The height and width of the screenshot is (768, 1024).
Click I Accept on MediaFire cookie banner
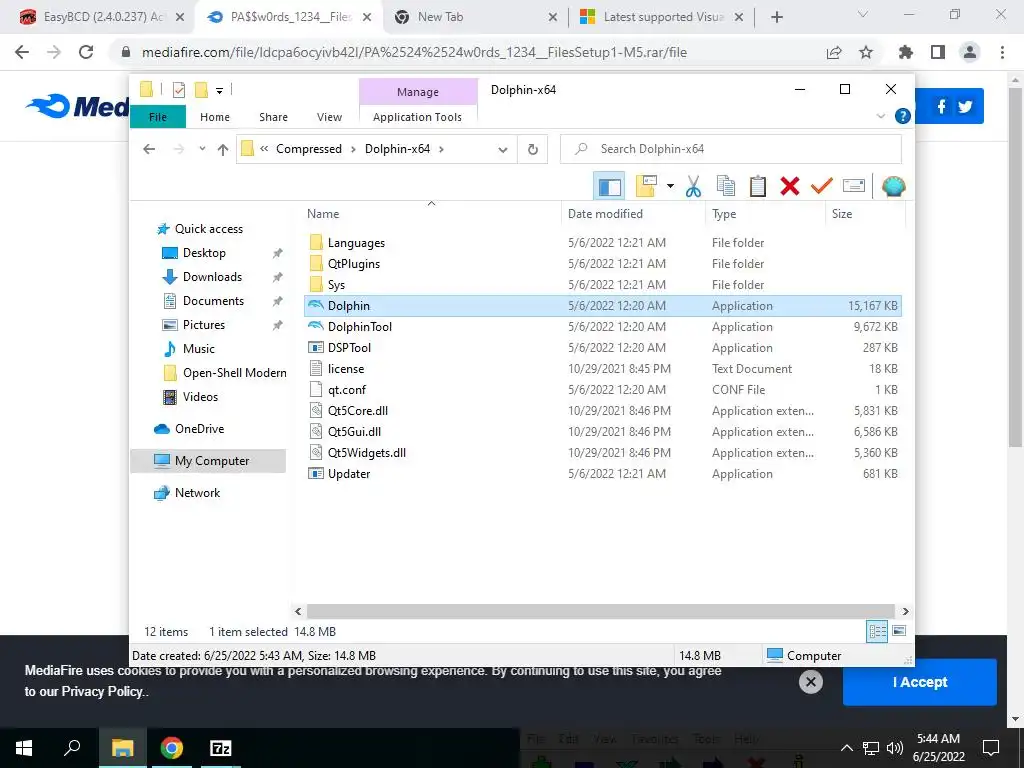(x=920, y=682)
